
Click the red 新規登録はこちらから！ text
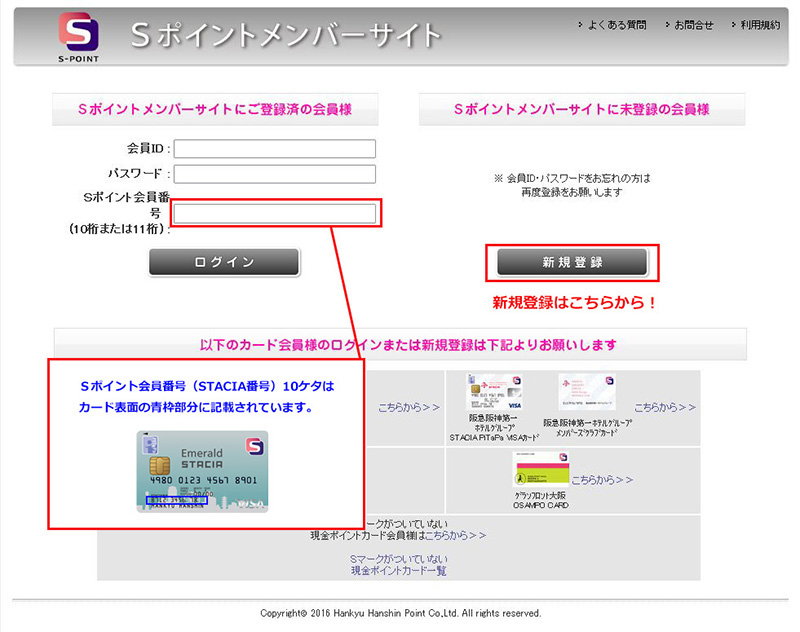[x=574, y=302]
